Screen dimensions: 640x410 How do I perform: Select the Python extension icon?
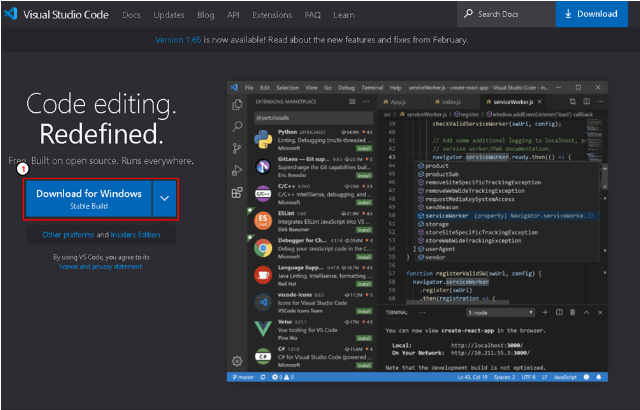(263, 139)
